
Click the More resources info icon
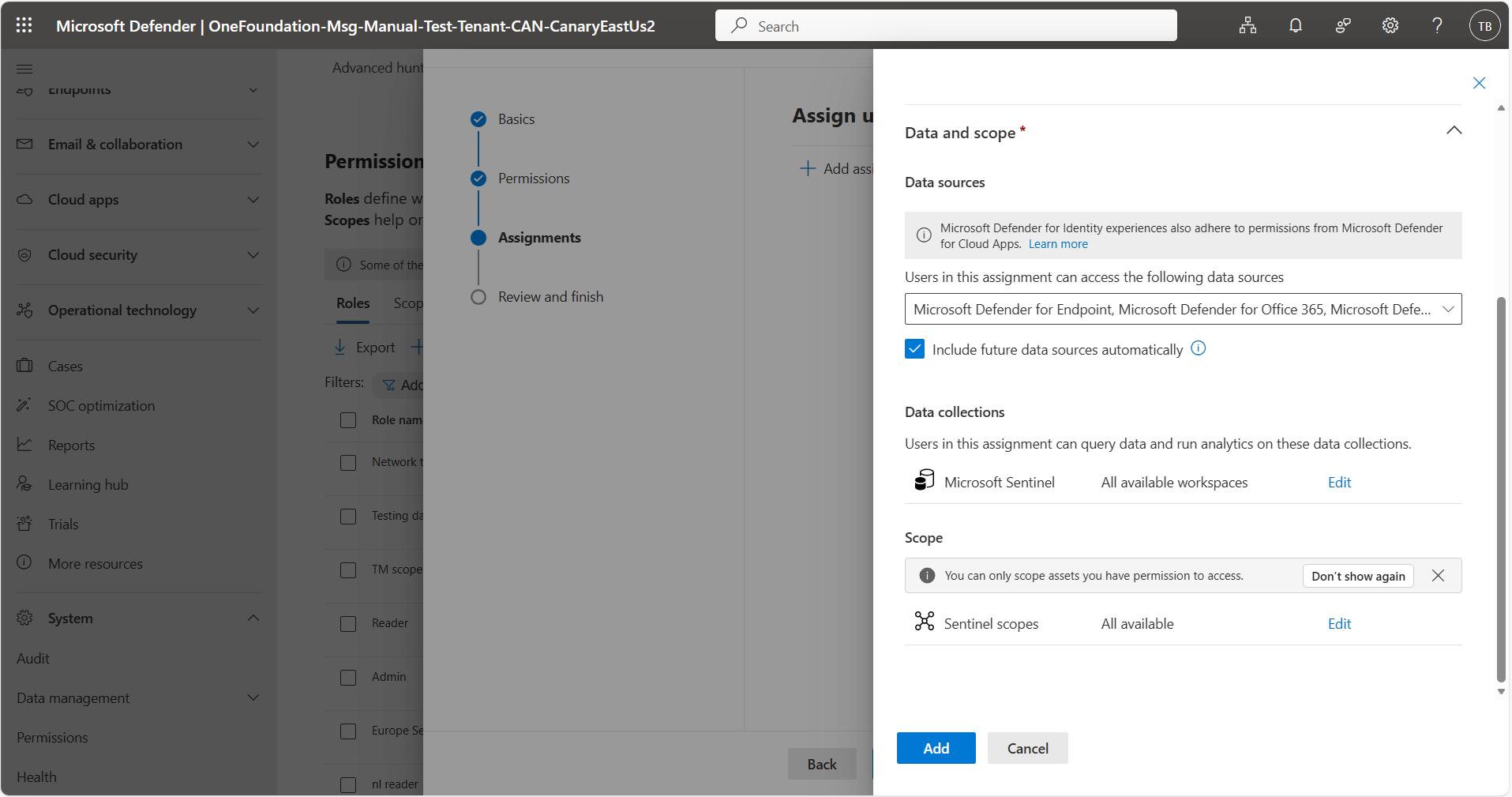point(24,562)
